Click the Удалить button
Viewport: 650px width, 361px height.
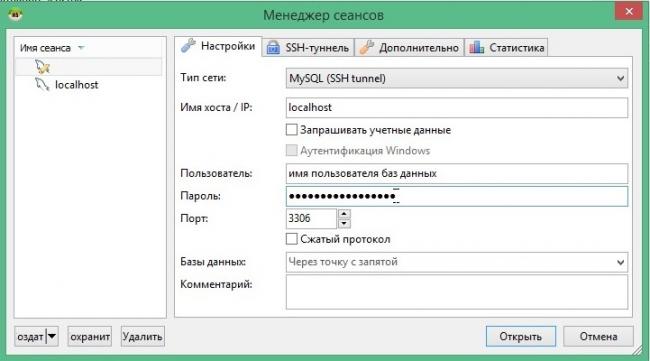pos(143,336)
